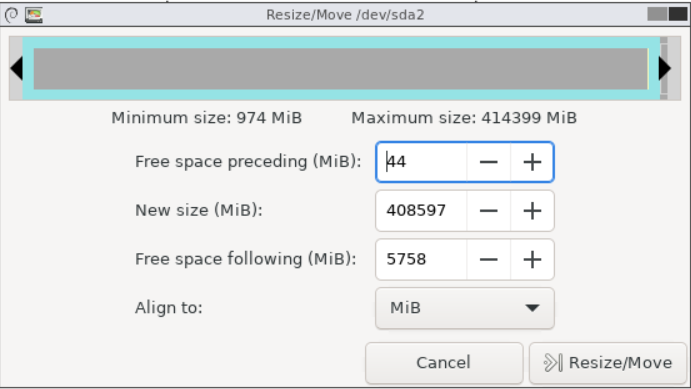The height and width of the screenshot is (389, 691).
Task: Focus the New size input field
Action: [421, 211]
